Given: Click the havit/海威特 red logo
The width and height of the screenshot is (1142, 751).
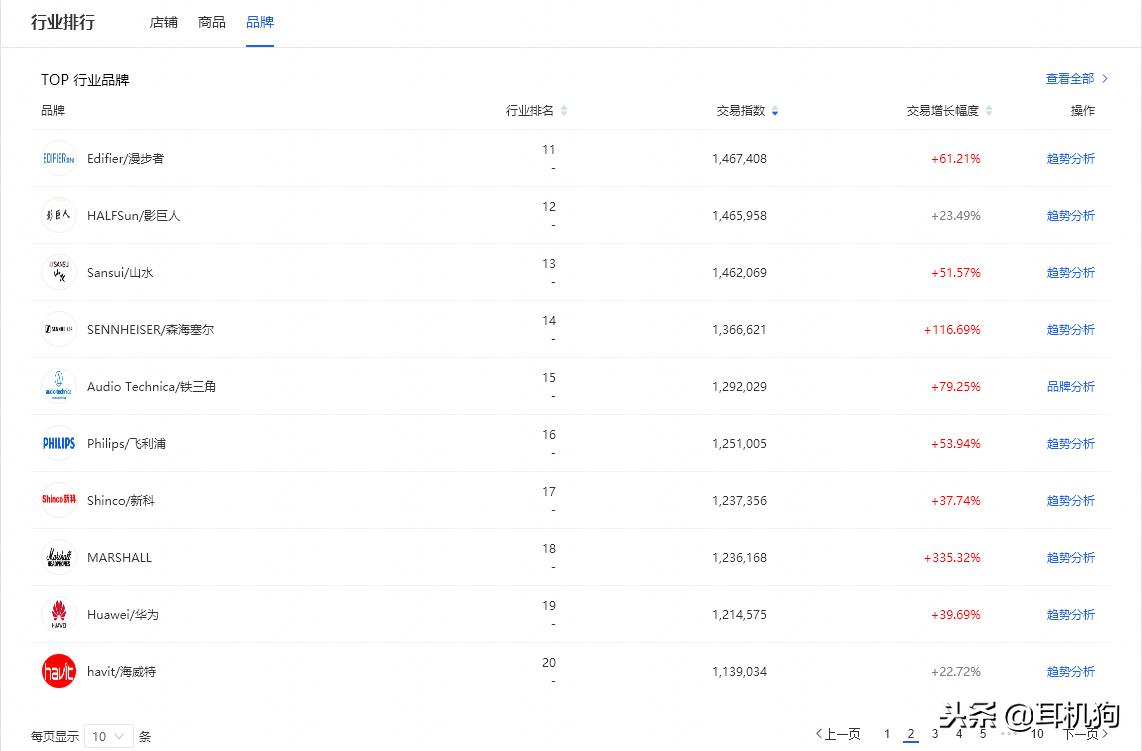Looking at the screenshot, I should click(x=59, y=671).
